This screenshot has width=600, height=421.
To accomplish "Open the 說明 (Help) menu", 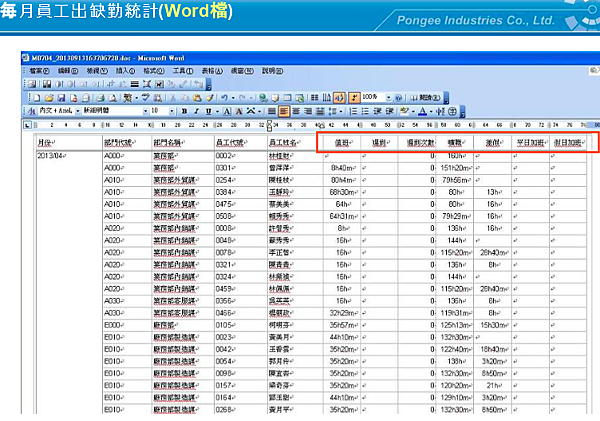I will [x=270, y=71].
